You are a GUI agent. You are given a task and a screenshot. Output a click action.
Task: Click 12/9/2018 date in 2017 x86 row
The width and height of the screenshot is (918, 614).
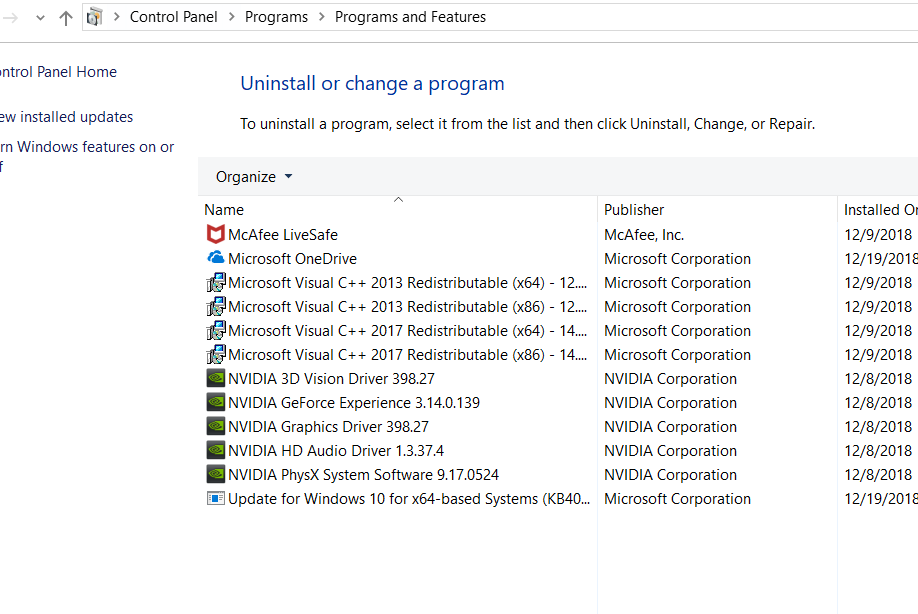[878, 355]
